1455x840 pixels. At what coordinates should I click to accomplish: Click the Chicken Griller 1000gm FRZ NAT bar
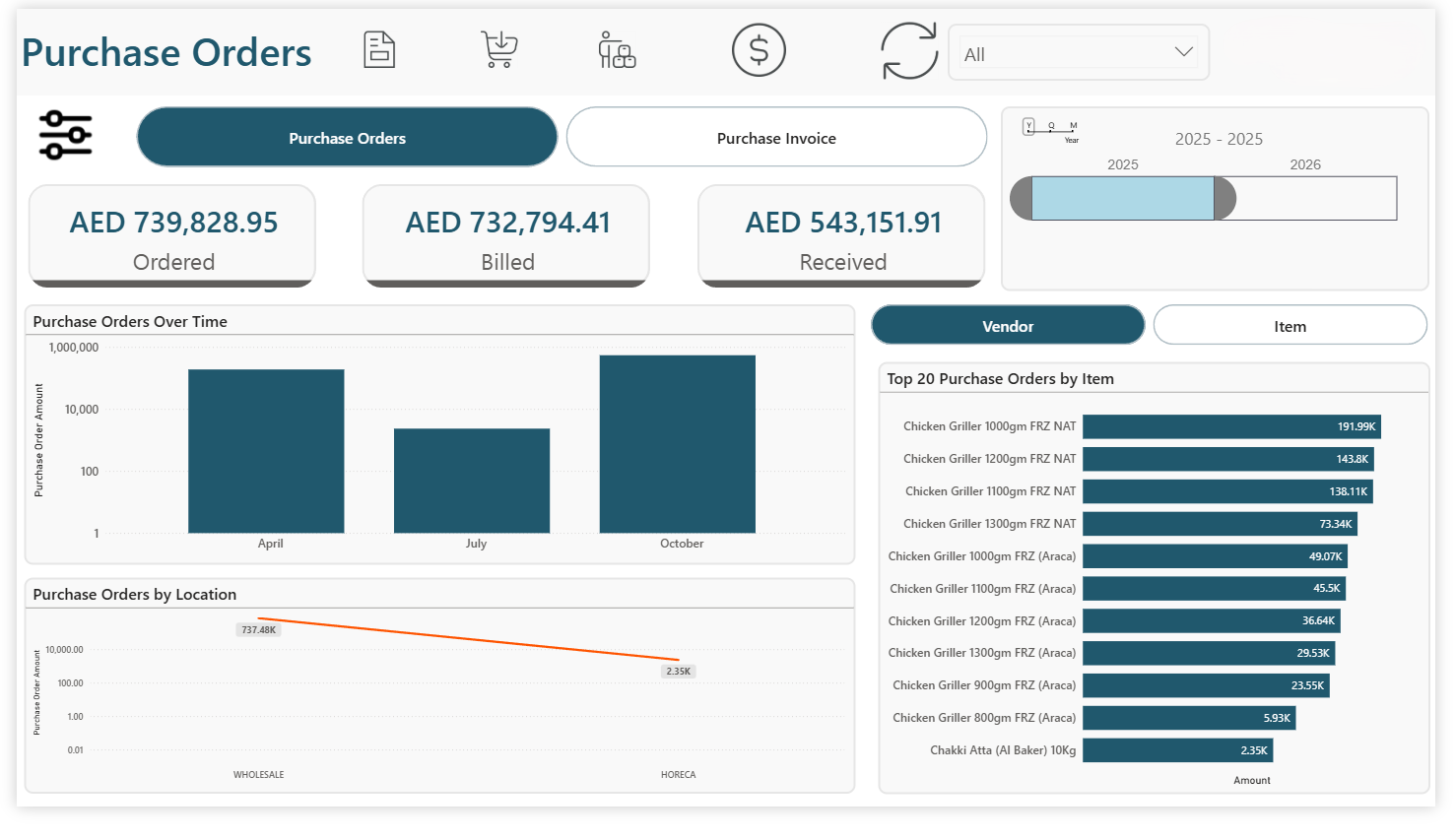(x=1229, y=425)
